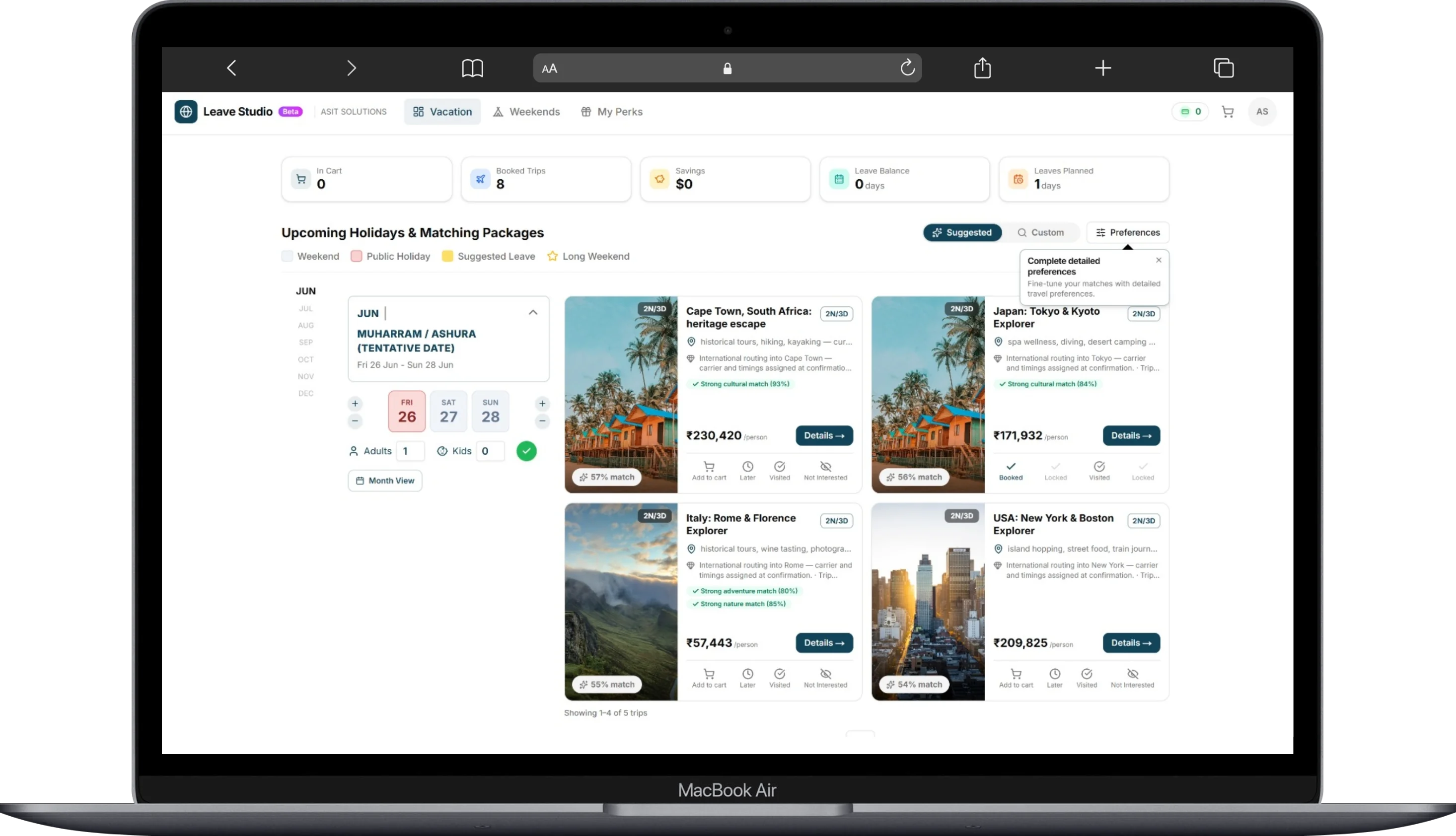Edit the Adults count field
This screenshot has height=836, width=1456.
tap(410, 451)
